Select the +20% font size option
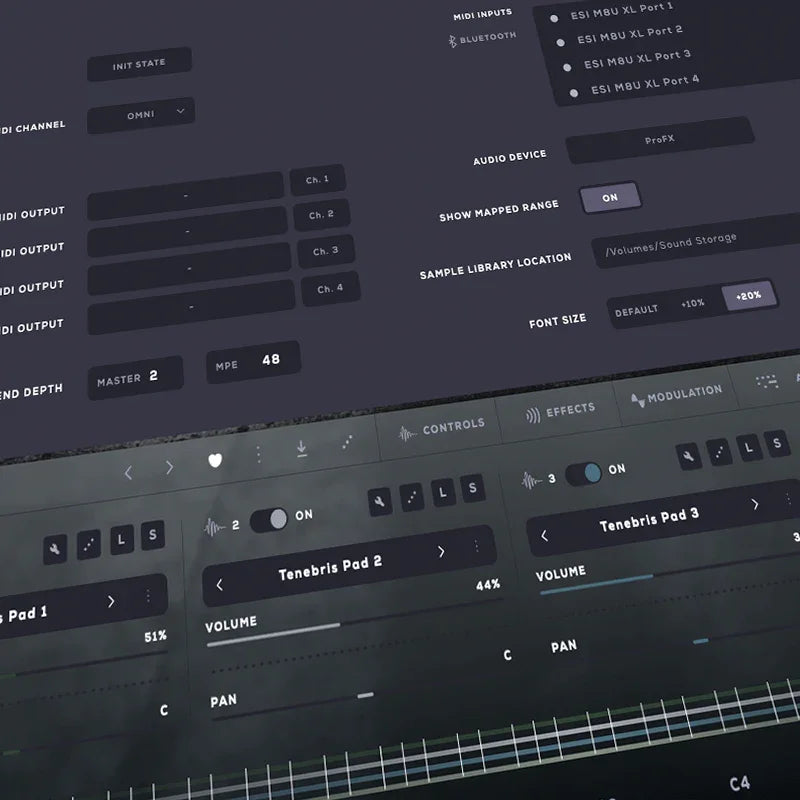This screenshot has height=800, width=800. tap(747, 295)
